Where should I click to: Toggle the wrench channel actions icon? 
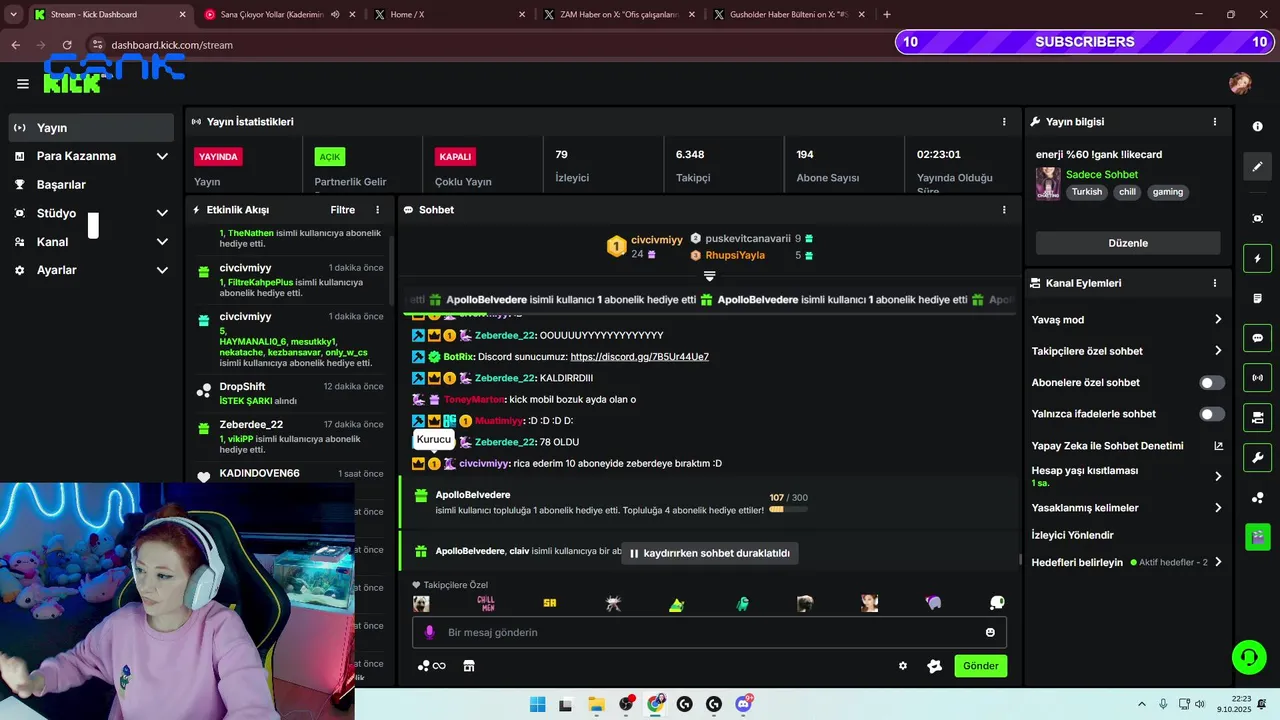click(1258, 458)
